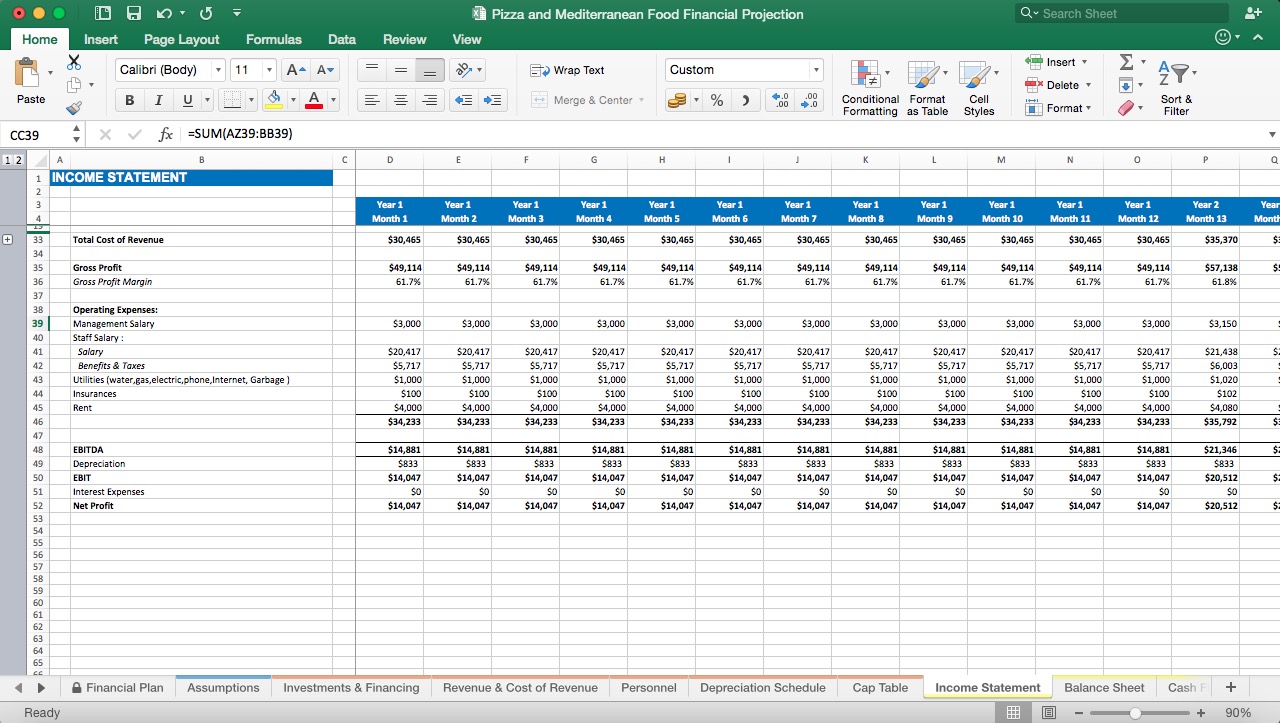The image size is (1280, 723).
Task: Decrease font size with the smaller A
Action: [325, 70]
